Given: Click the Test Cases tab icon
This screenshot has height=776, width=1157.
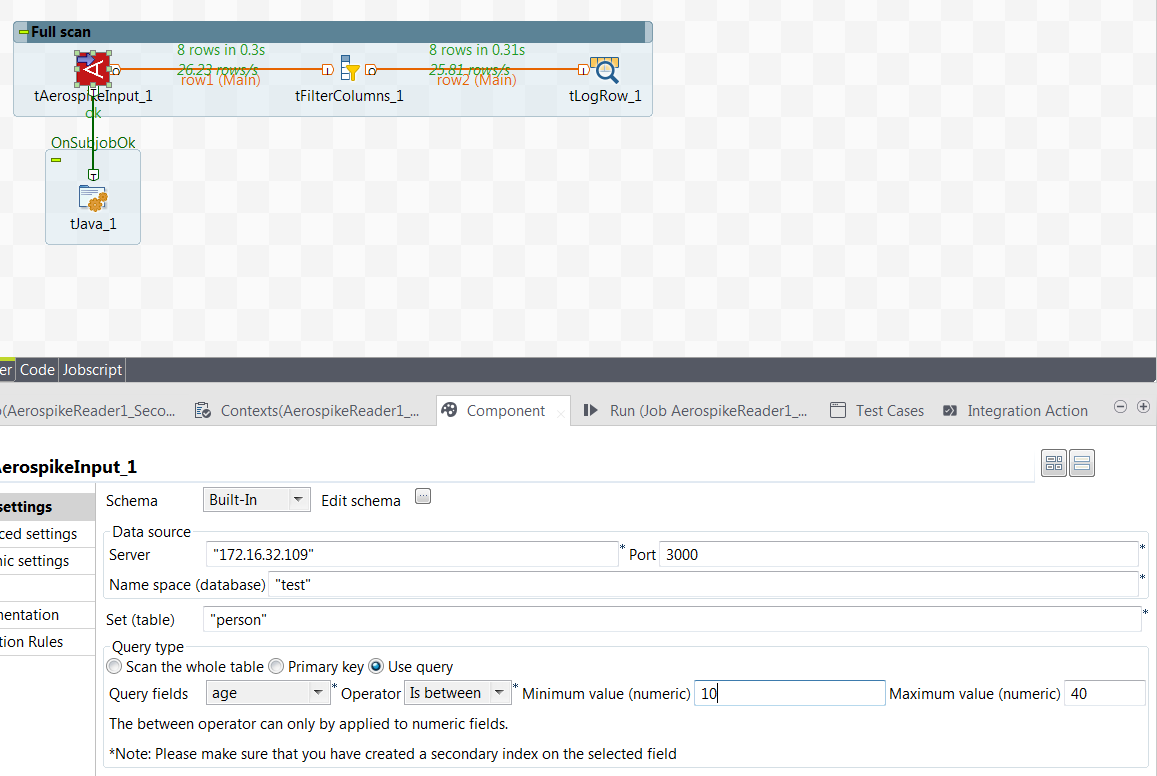Looking at the screenshot, I should (x=837, y=410).
